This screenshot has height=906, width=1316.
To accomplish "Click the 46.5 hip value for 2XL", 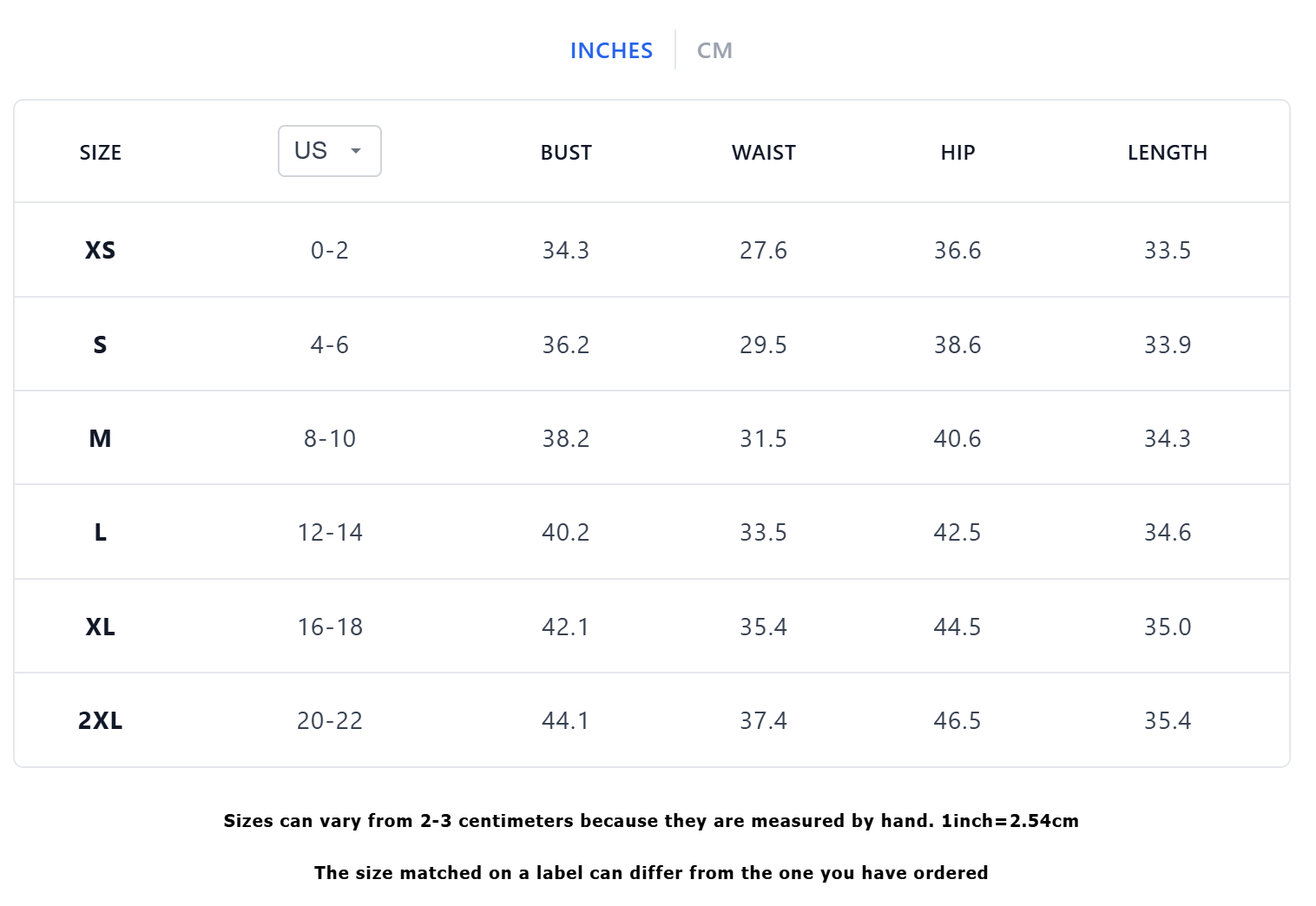I will [957, 720].
